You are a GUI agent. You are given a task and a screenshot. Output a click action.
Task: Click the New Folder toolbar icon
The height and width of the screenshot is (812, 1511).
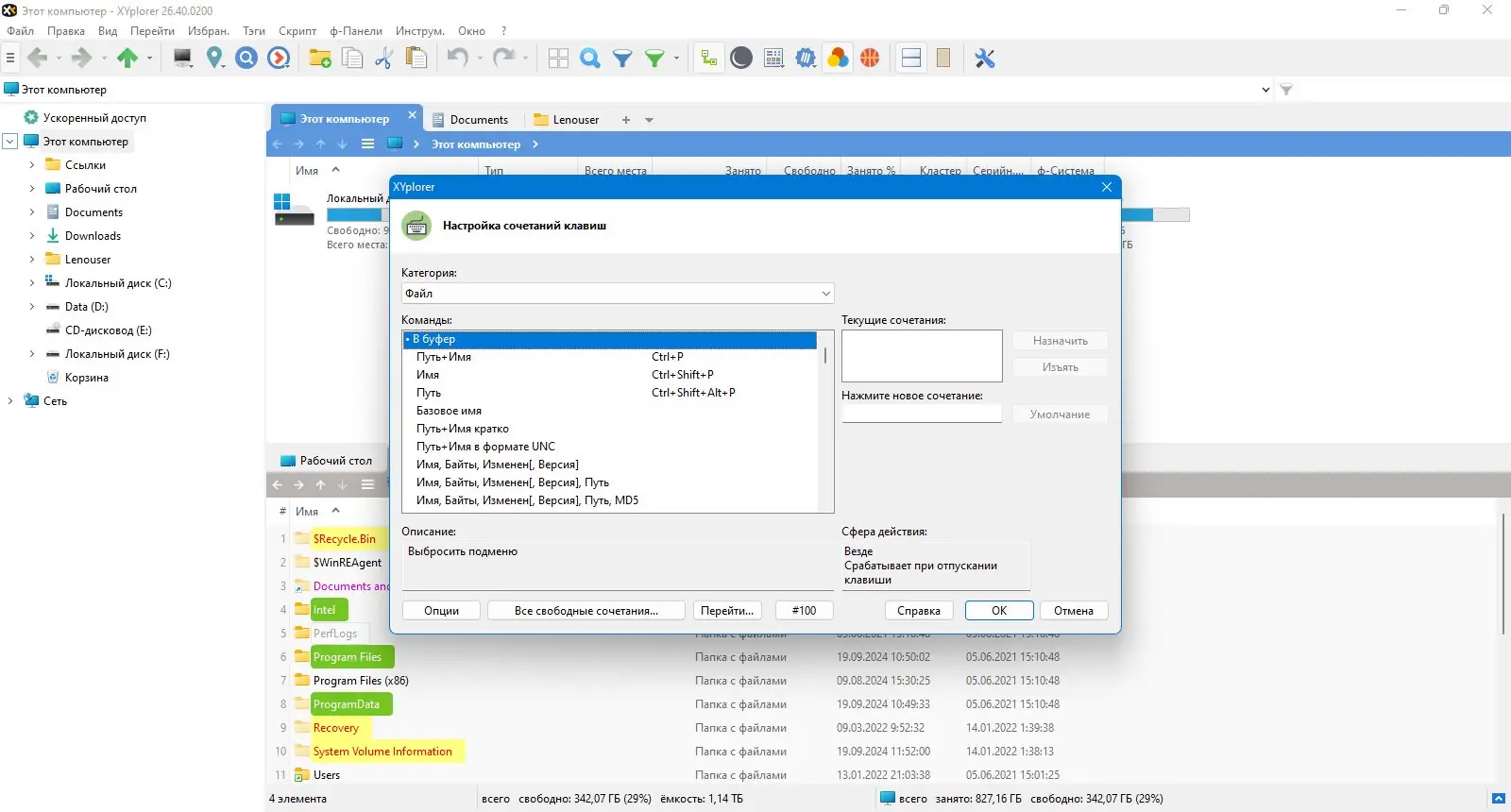click(320, 59)
